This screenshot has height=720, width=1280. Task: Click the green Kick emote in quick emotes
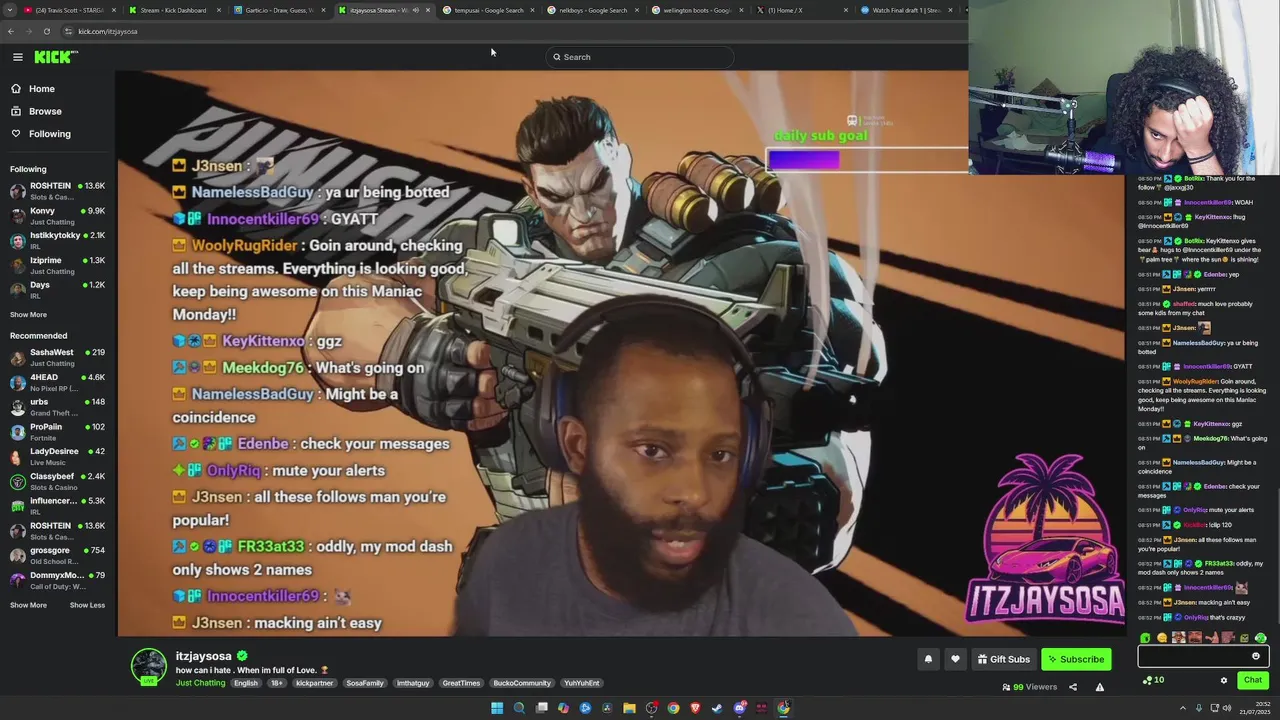(1145, 638)
